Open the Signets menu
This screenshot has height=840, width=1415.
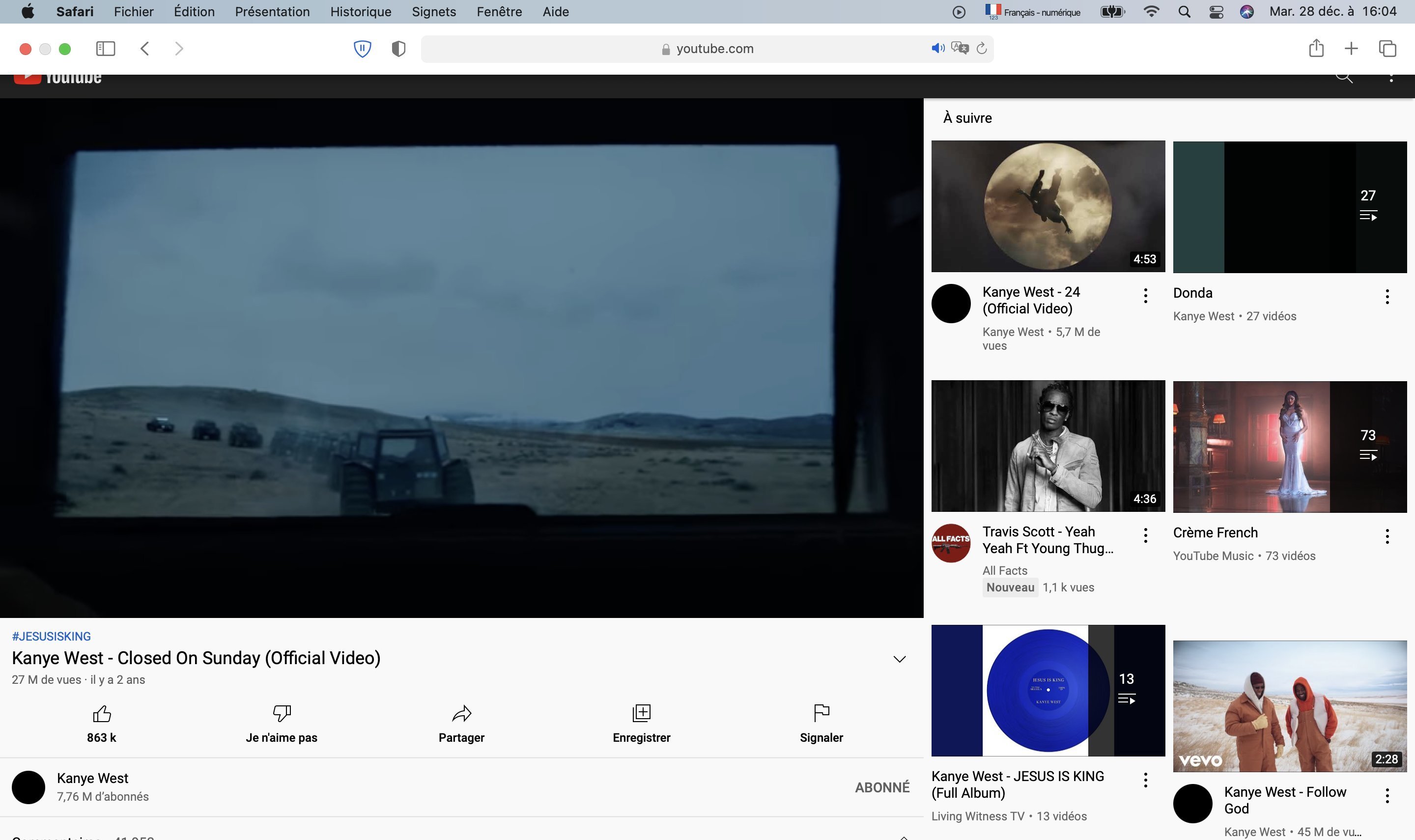[x=433, y=12]
